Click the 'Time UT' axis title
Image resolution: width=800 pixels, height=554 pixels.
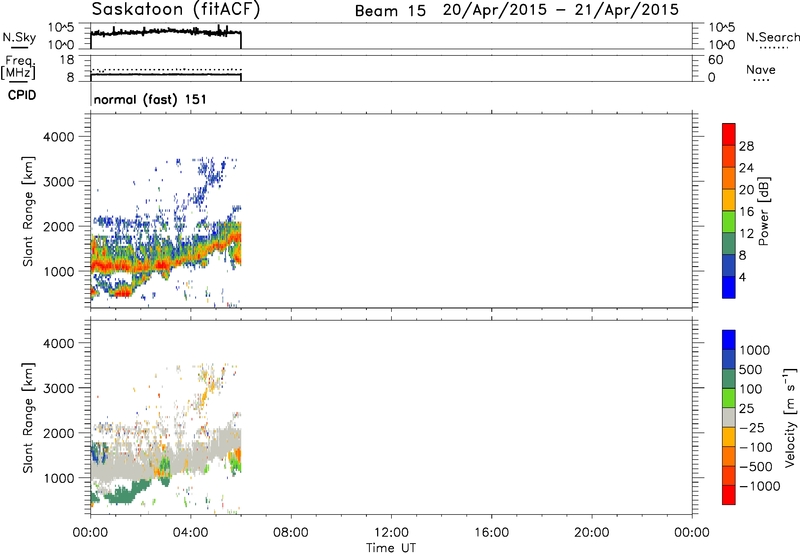(391, 548)
